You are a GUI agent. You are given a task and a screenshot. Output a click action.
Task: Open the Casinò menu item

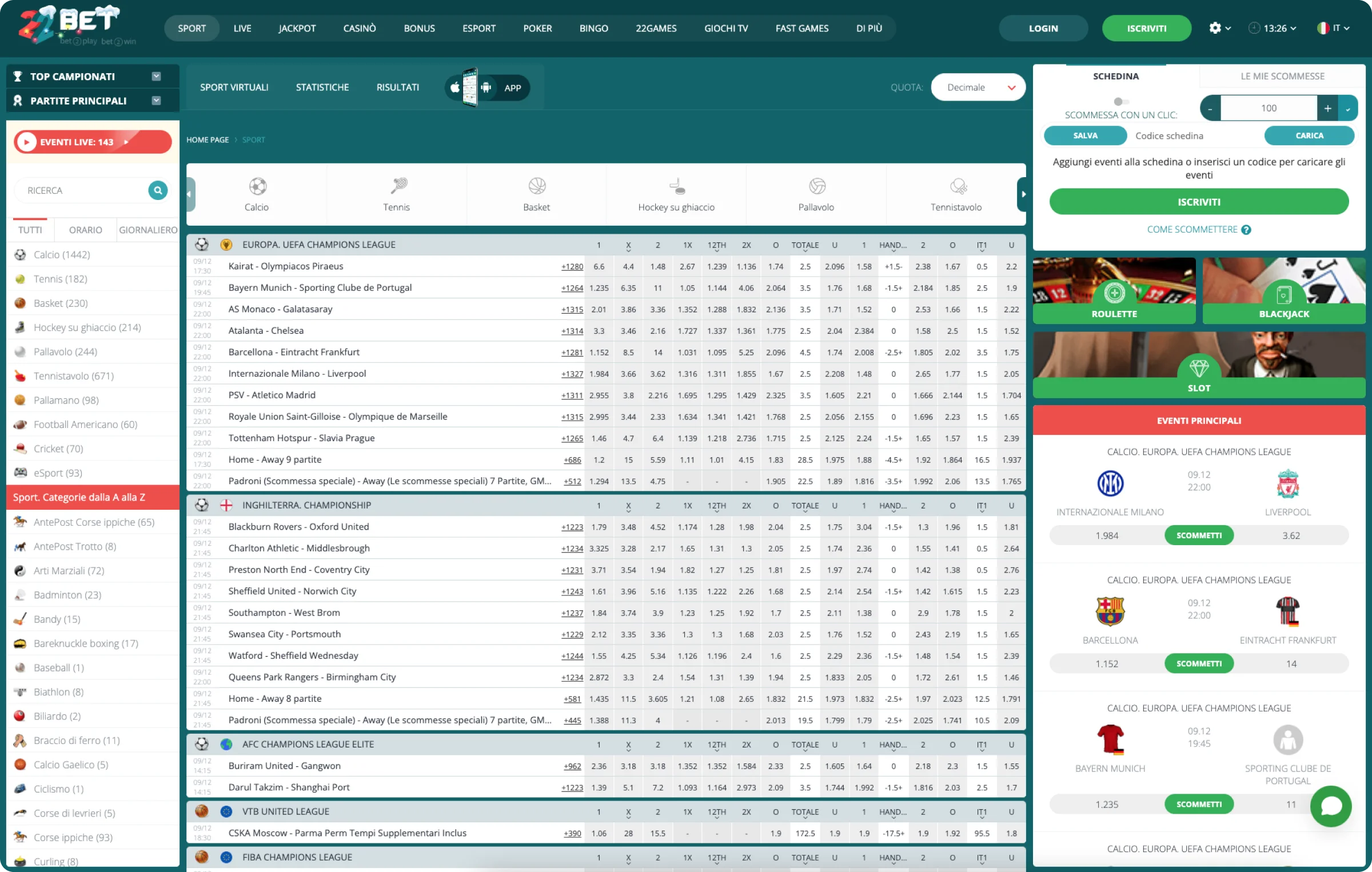pyautogui.click(x=360, y=28)
